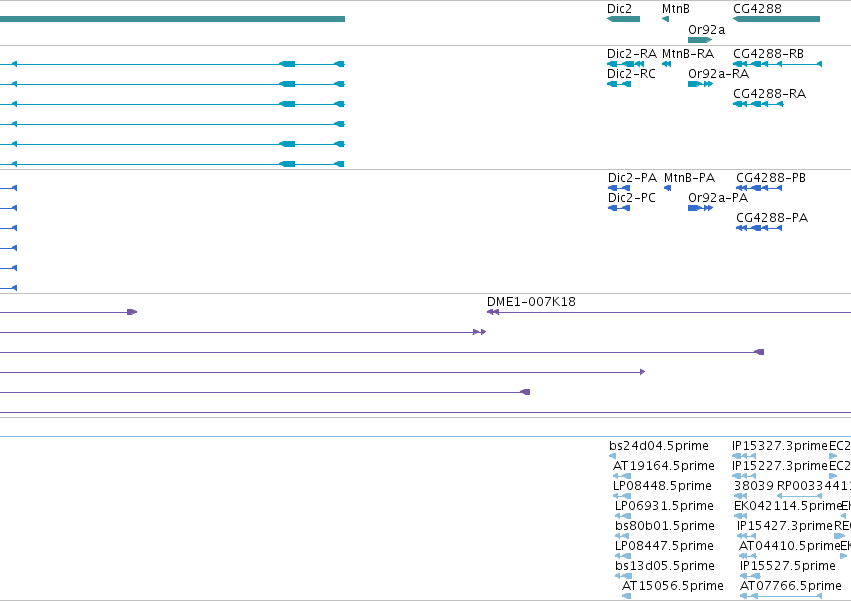Open the MtnB-PA protein label
The image size is (851, 601).
[689, 178]
